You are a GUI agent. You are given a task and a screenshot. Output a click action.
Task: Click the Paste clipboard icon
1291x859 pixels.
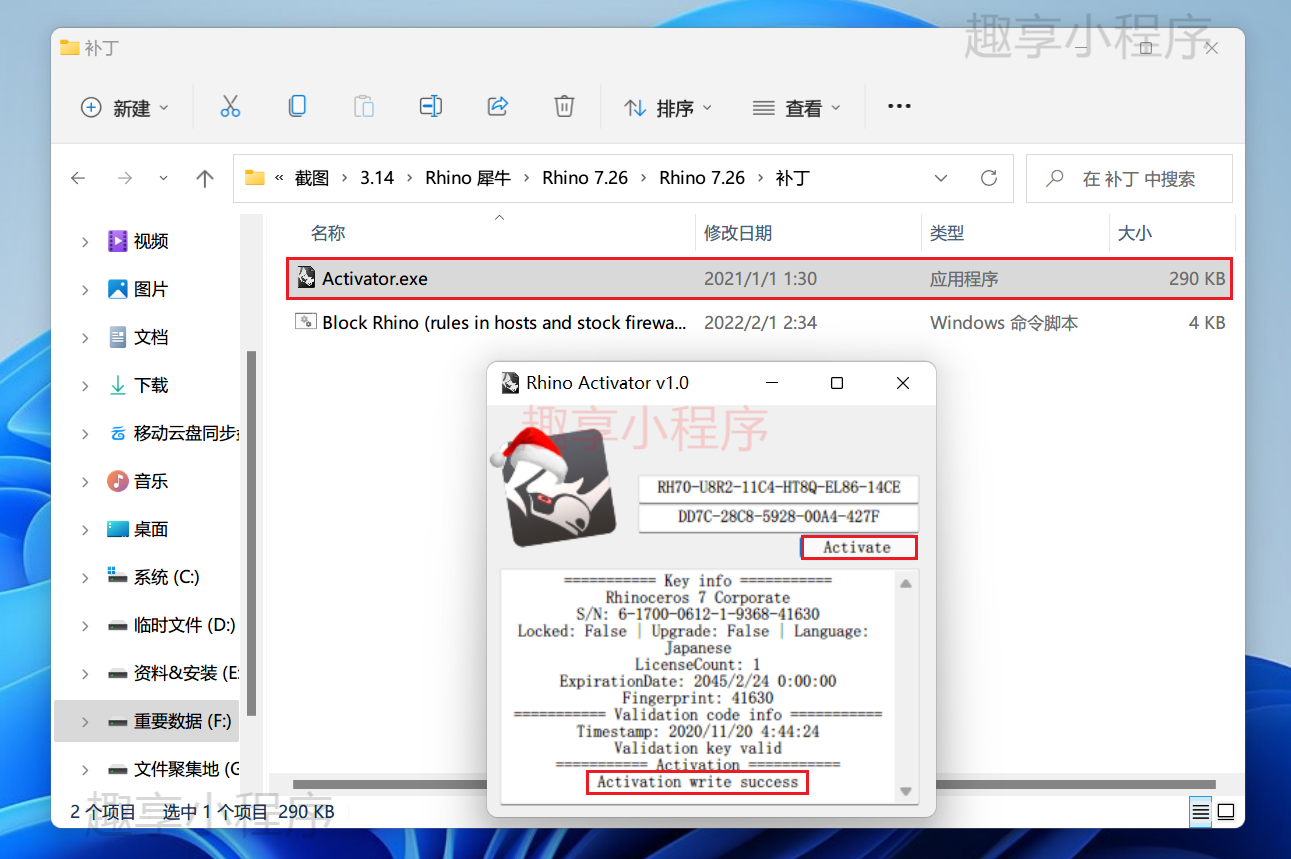(x=364, y=107)
